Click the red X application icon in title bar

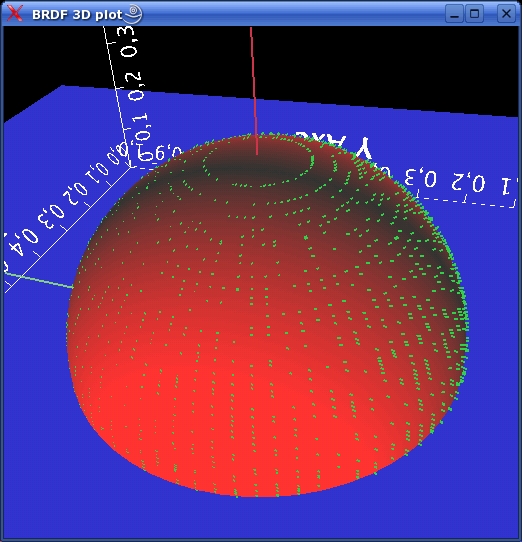[15, 14]
